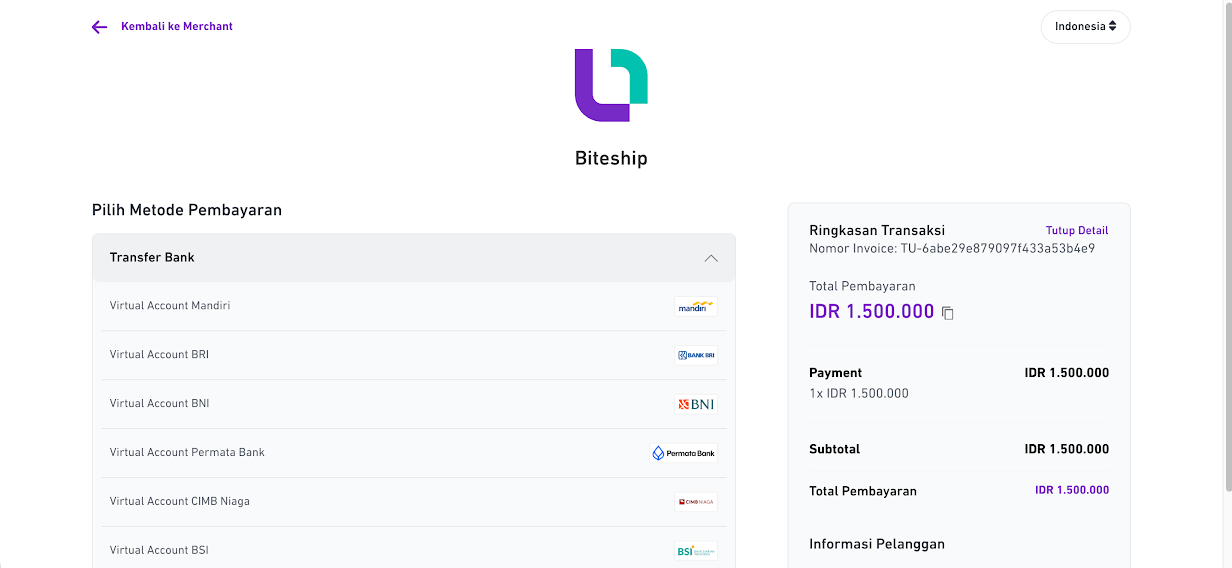Click the Pilih Metode Pembayaran heading

187,210
